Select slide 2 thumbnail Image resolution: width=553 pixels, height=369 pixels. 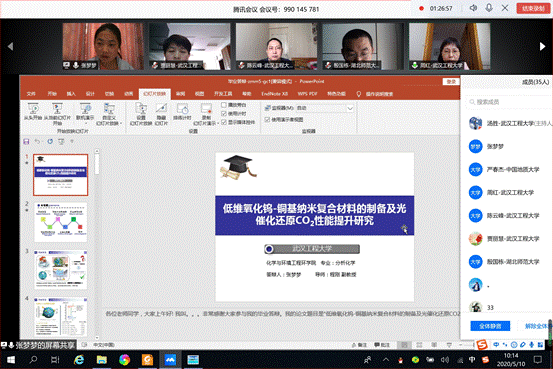point(61,222)
